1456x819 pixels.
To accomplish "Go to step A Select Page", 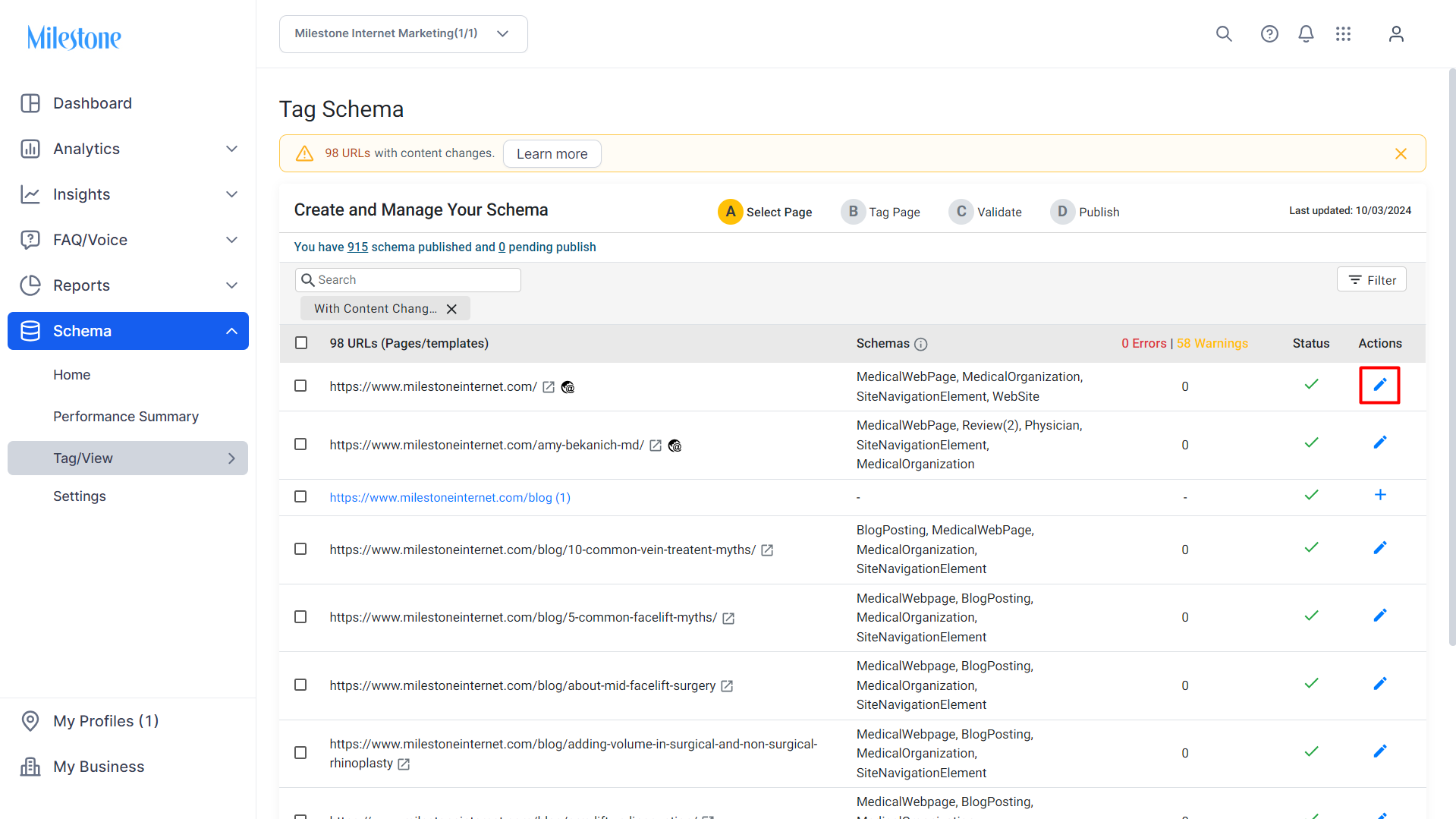I will pos(765,212).
